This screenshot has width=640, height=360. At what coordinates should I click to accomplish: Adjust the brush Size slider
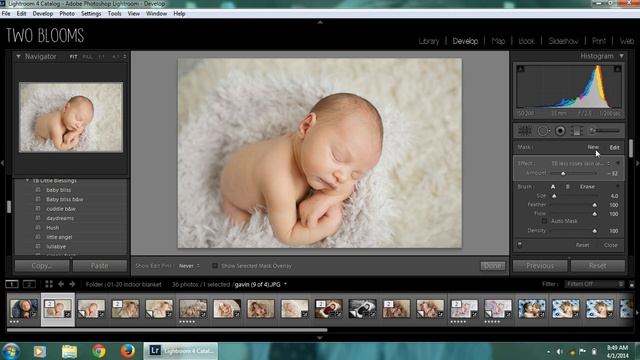click(x=554, y=196)
